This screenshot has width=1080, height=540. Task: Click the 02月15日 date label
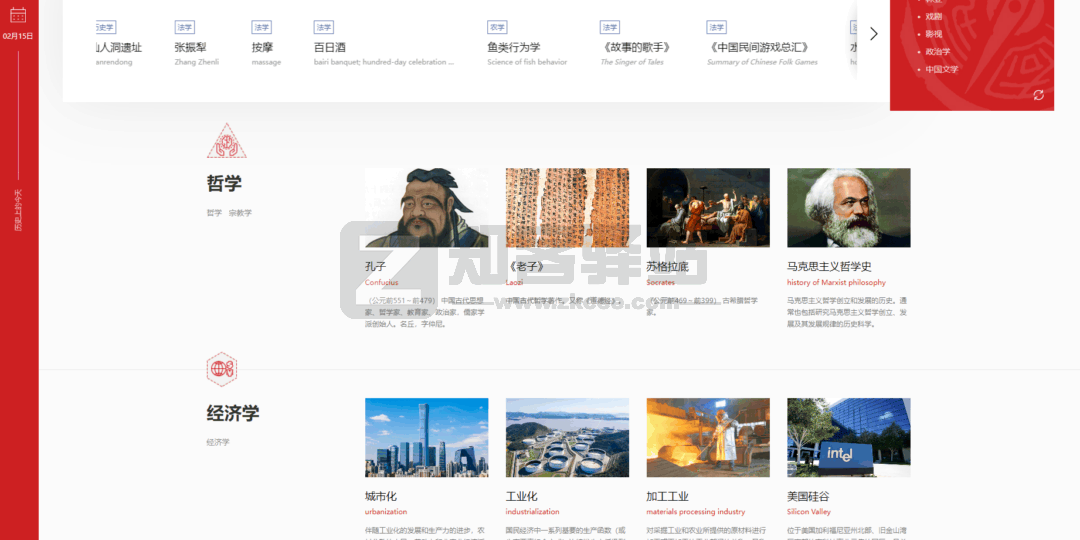pyautogui.click(x=18, y=36)
